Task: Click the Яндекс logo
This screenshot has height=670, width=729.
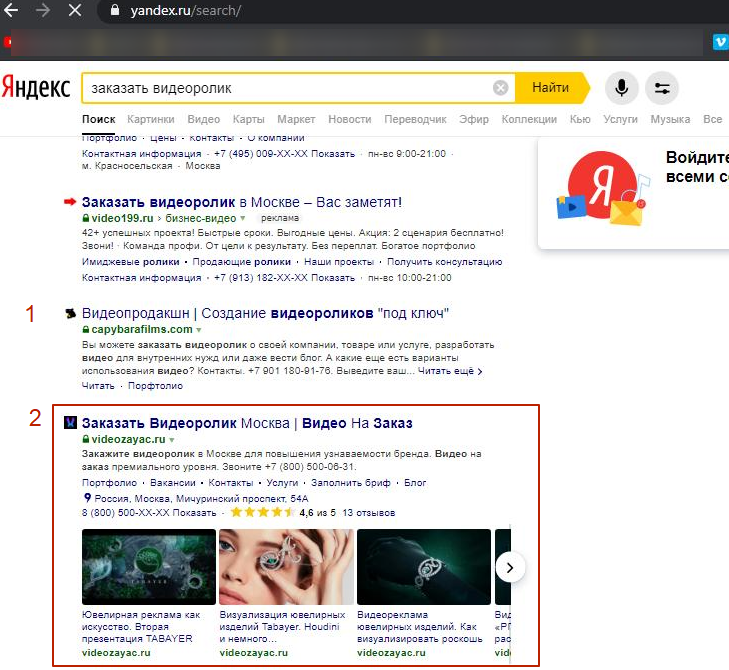Action: (36, 88)
